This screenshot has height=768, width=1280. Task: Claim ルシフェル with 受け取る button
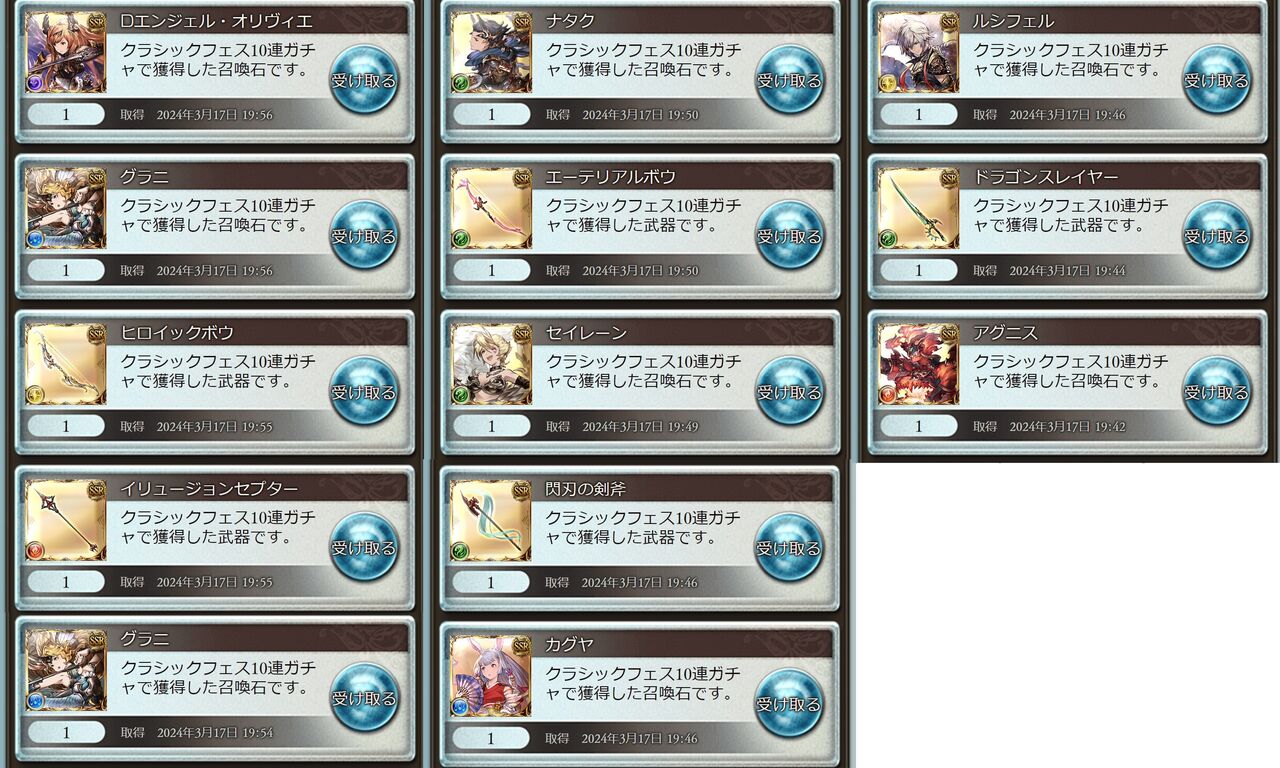pos(1216,80)
